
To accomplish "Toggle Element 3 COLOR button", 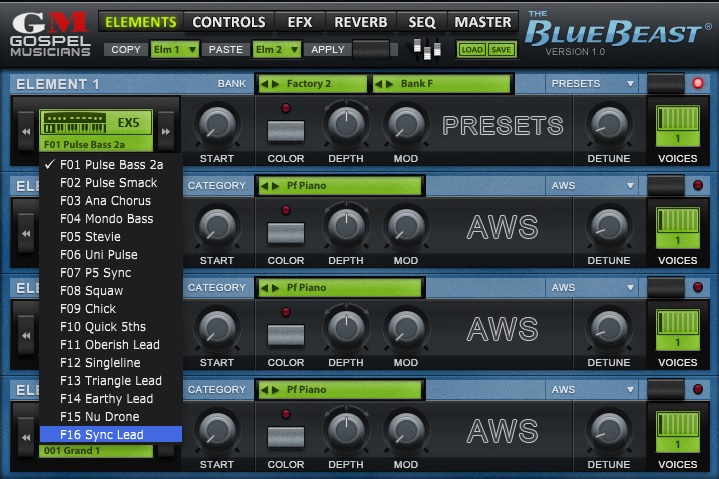I will tap(286, 335).
